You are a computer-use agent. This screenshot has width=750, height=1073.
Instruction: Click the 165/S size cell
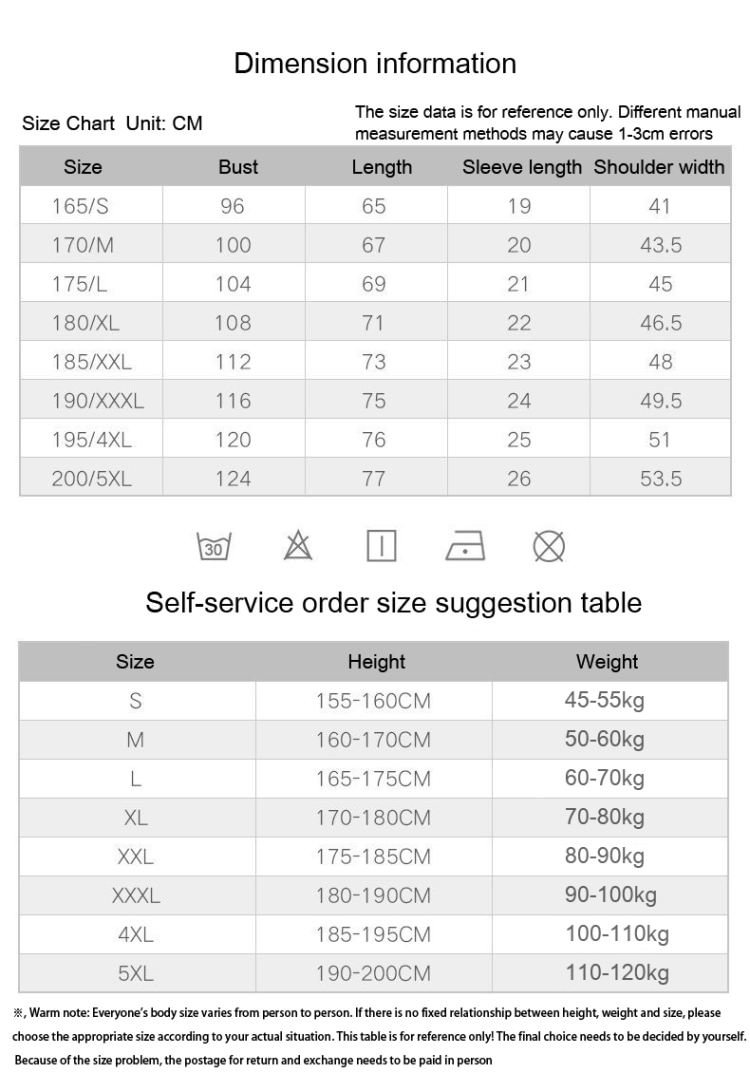(82, 206)
